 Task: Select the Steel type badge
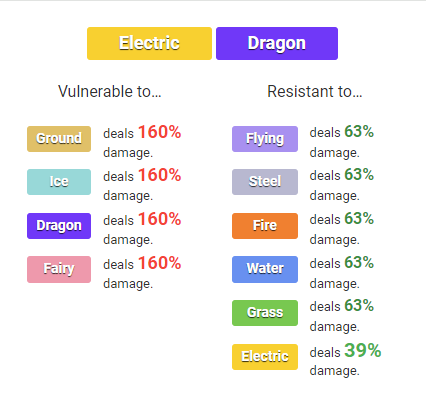(x=265, y=182)
